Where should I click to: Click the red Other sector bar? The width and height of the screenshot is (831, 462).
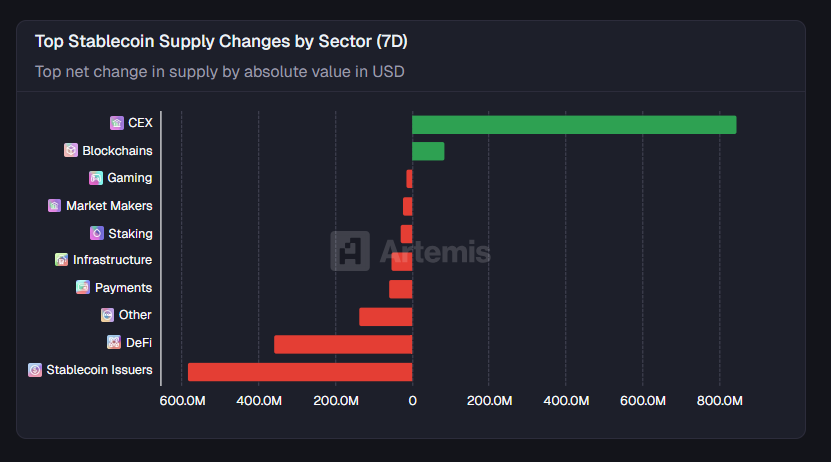pyautogui.click(x=386, y=317)
